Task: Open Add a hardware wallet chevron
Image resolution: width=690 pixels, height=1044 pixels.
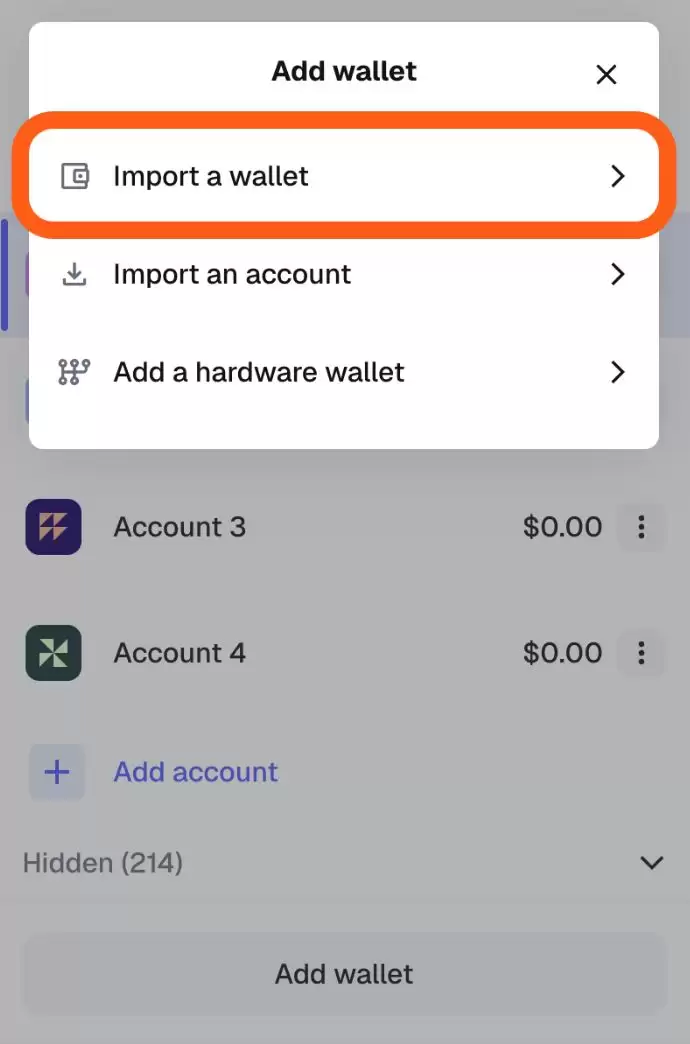Action: pos(618,372)
